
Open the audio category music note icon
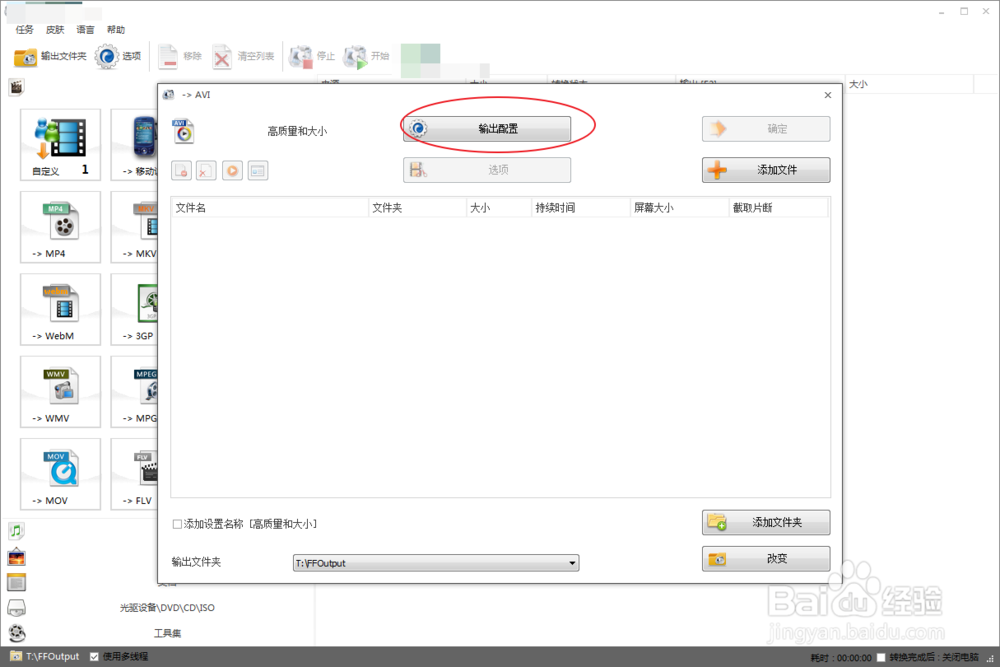tap(17, 531)
